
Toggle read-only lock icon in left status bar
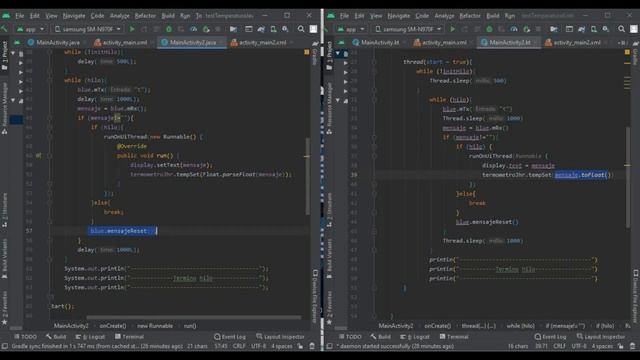click(x=300, y=346)
